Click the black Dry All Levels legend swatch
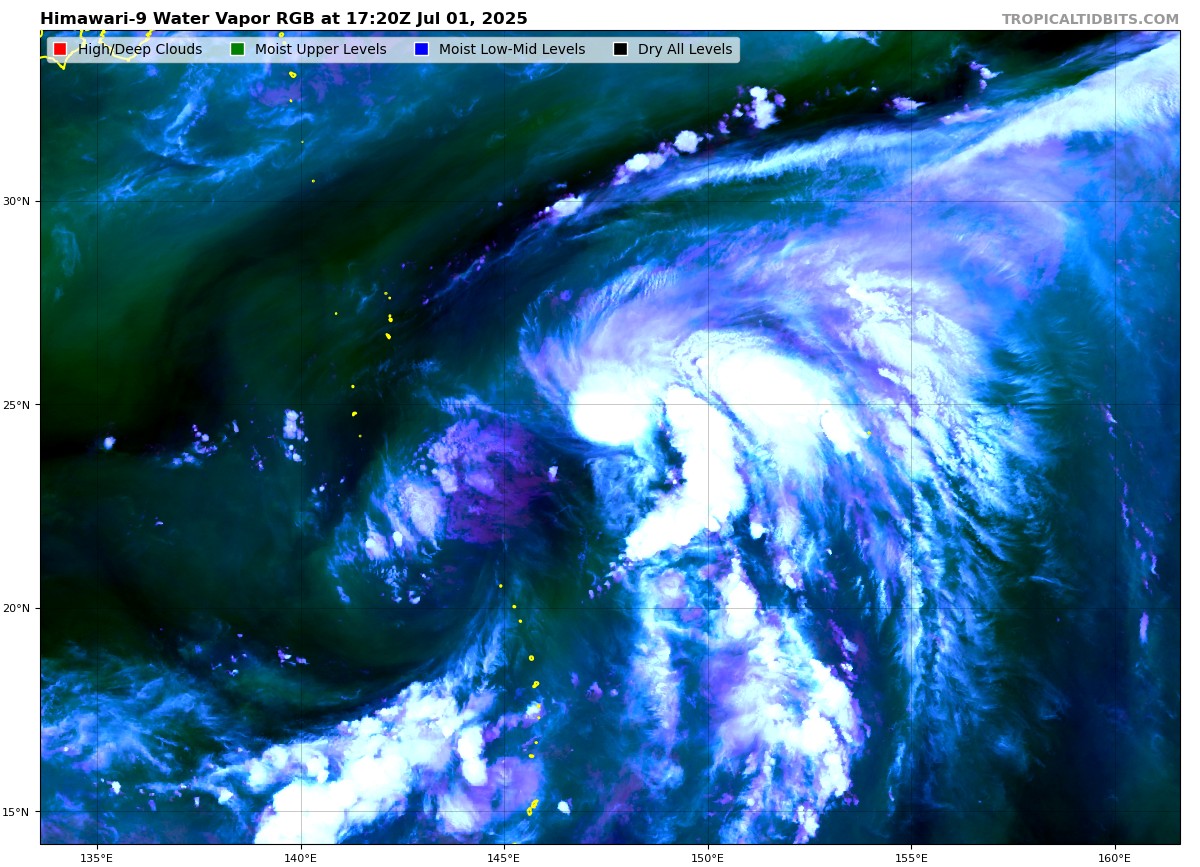 [x=620, y=49]
